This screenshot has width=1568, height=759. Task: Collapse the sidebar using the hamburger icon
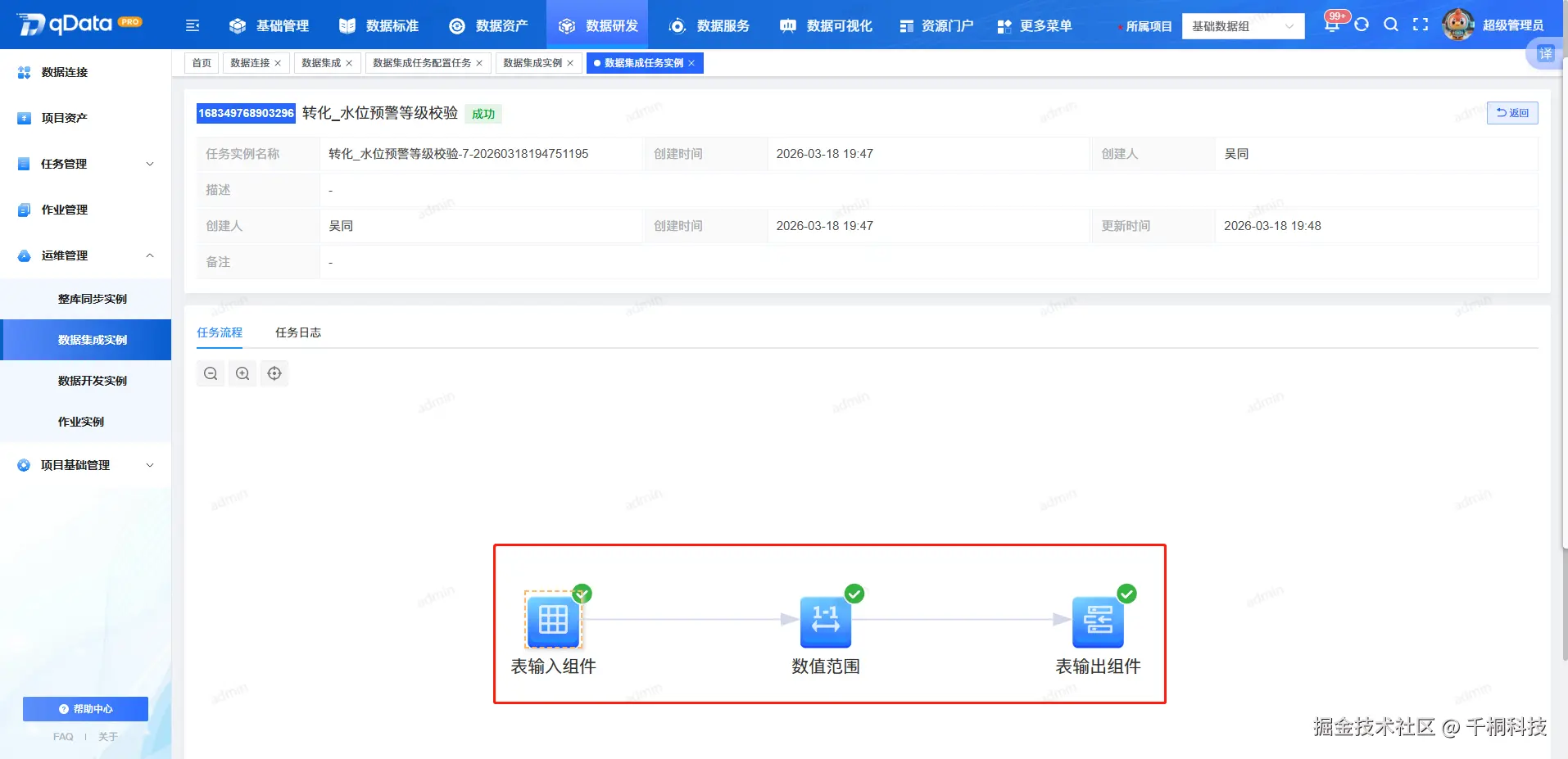(x=192, y=25)
